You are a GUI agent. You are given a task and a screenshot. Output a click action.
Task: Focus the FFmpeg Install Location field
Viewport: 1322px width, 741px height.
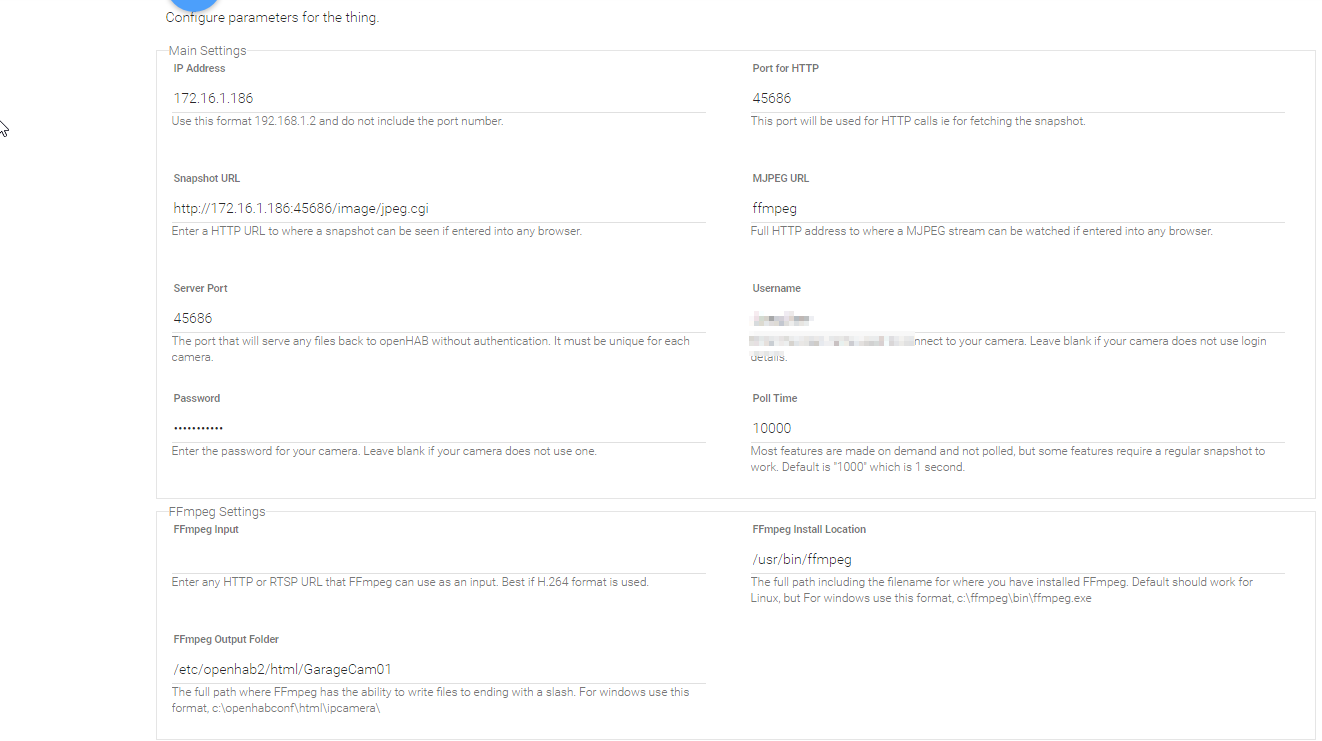[1017, 559]
